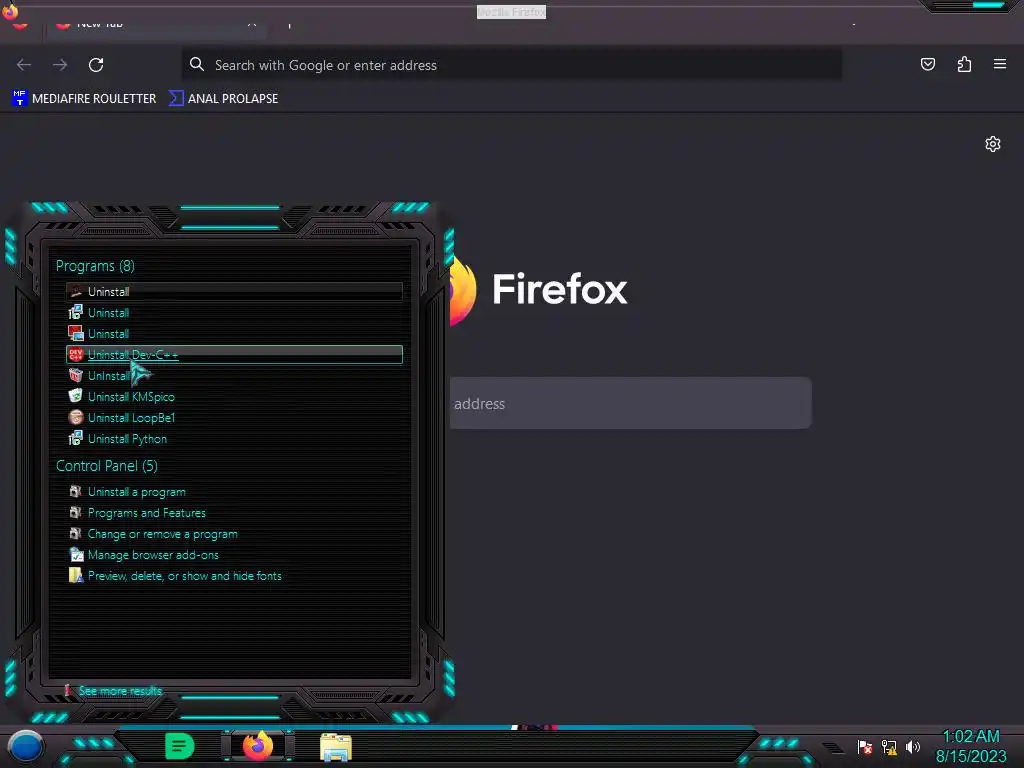The height and width of the screenshot is (768, 1024).
Task: Choose the Uninstall entry below Dev-C++
Action: pos(234,376)
